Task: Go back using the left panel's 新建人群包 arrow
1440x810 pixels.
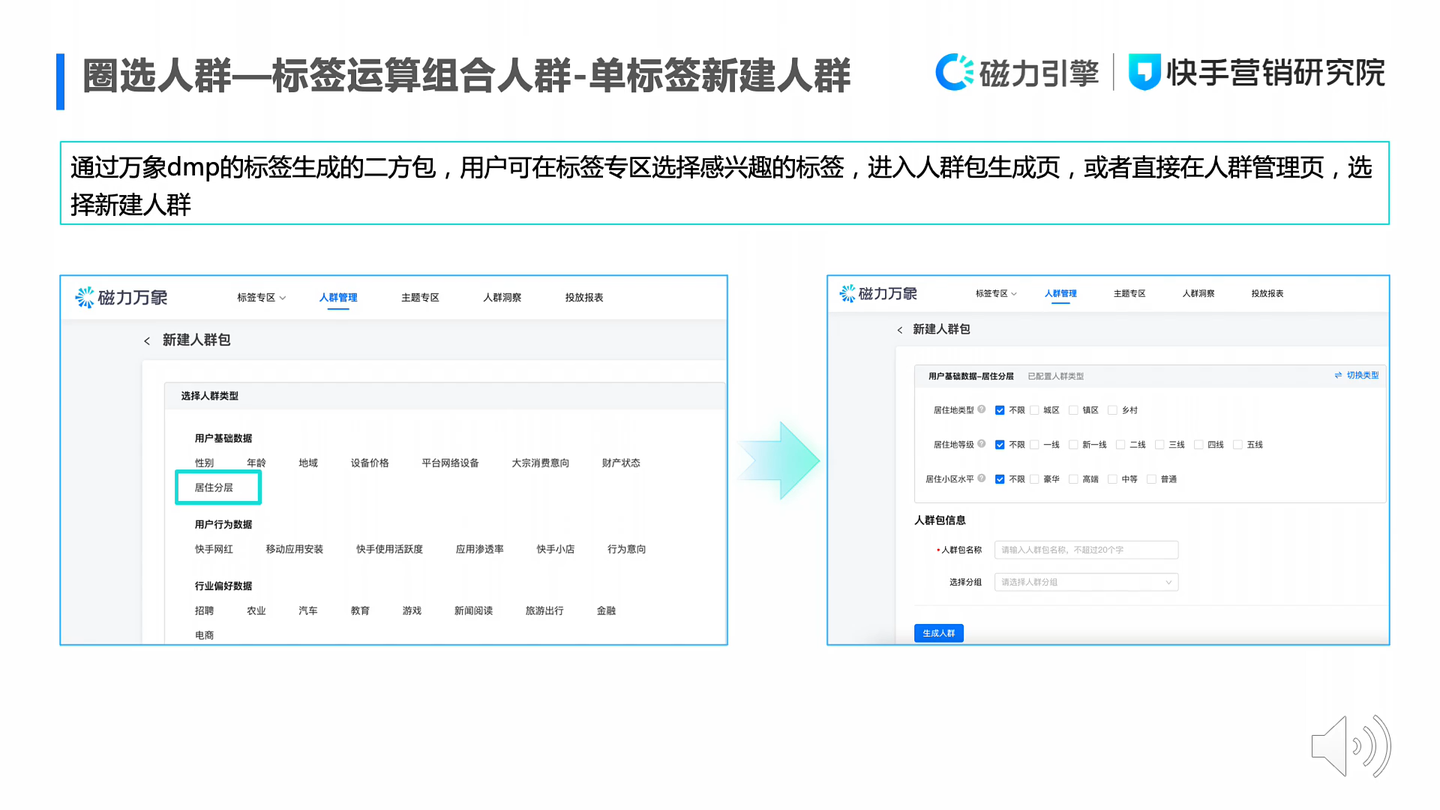Action: pyautogui.click(x=147, y=341)
